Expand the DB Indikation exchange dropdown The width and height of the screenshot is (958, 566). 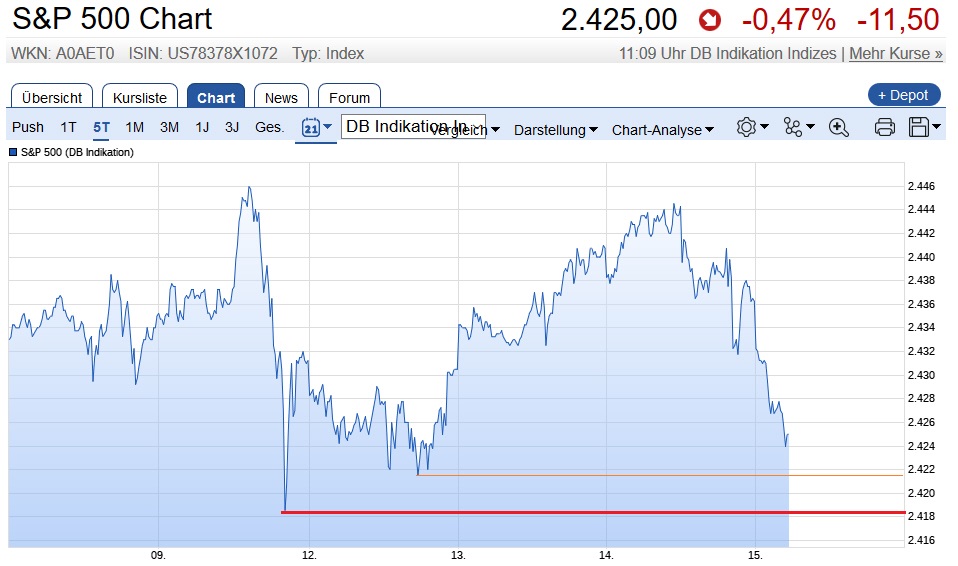tap(413, 127)
